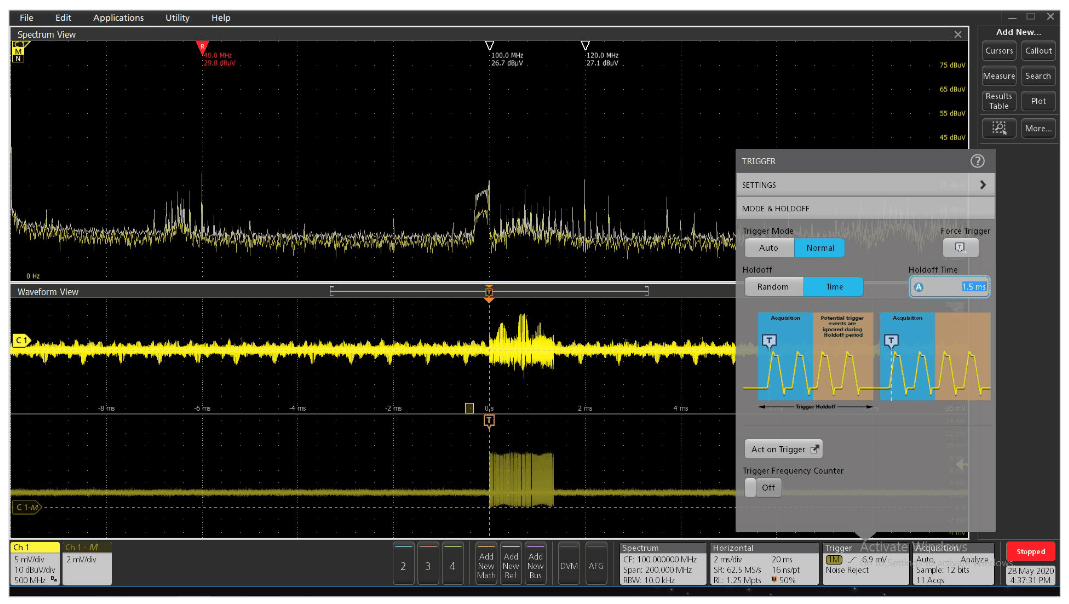Screen dimensions: 1069x604
Task: Open the Measure tool
Action: [x=999, y=75]
